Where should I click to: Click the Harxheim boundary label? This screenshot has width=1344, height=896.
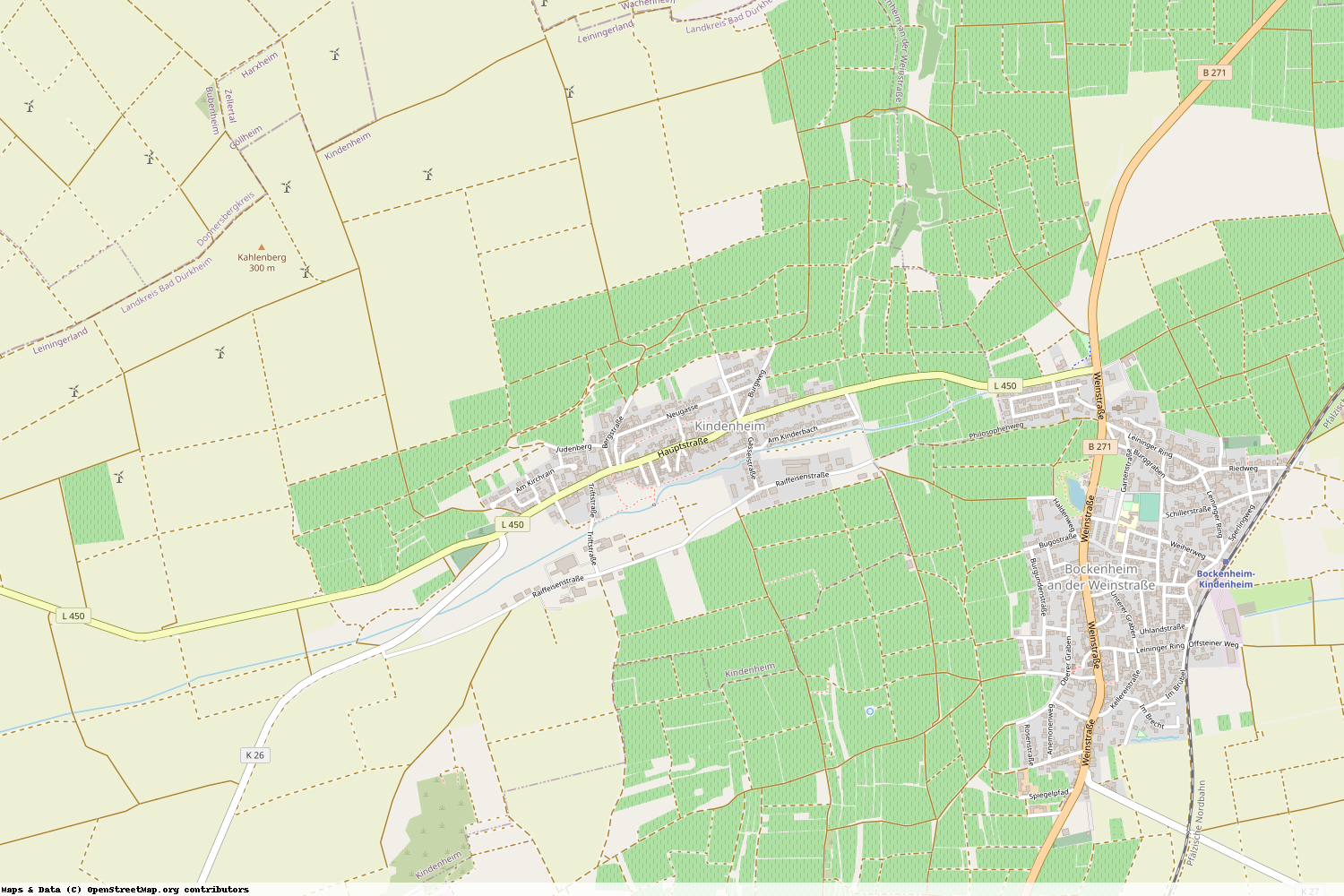click(260, 65)
